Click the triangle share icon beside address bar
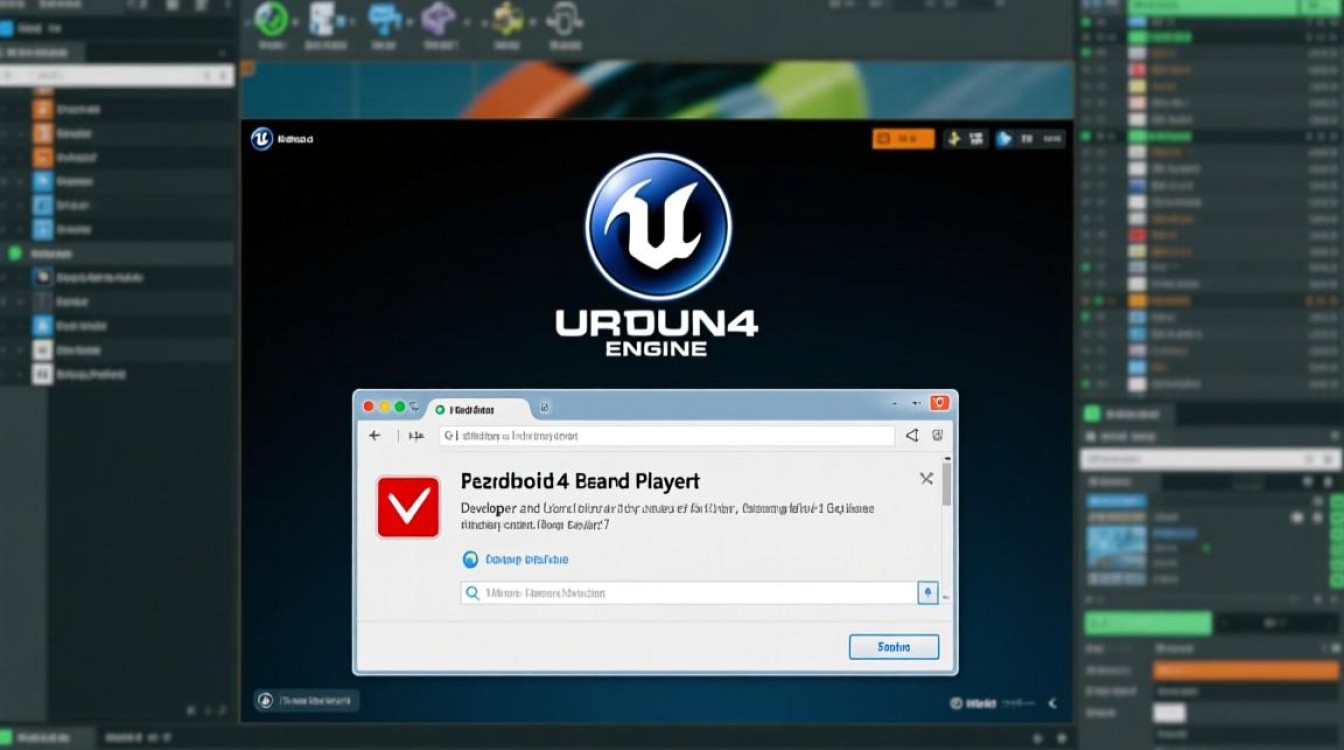The width and height of the screenshot is (1344, 750). coord(912,436)
